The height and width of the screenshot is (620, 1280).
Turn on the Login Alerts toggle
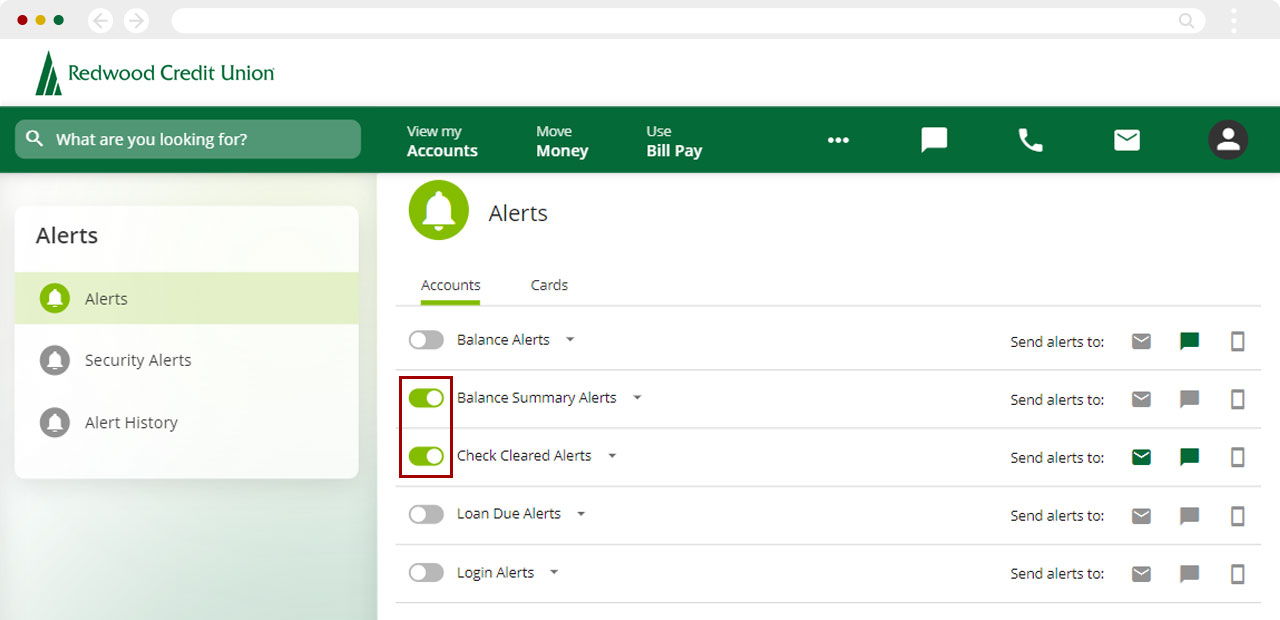point(426,573)
